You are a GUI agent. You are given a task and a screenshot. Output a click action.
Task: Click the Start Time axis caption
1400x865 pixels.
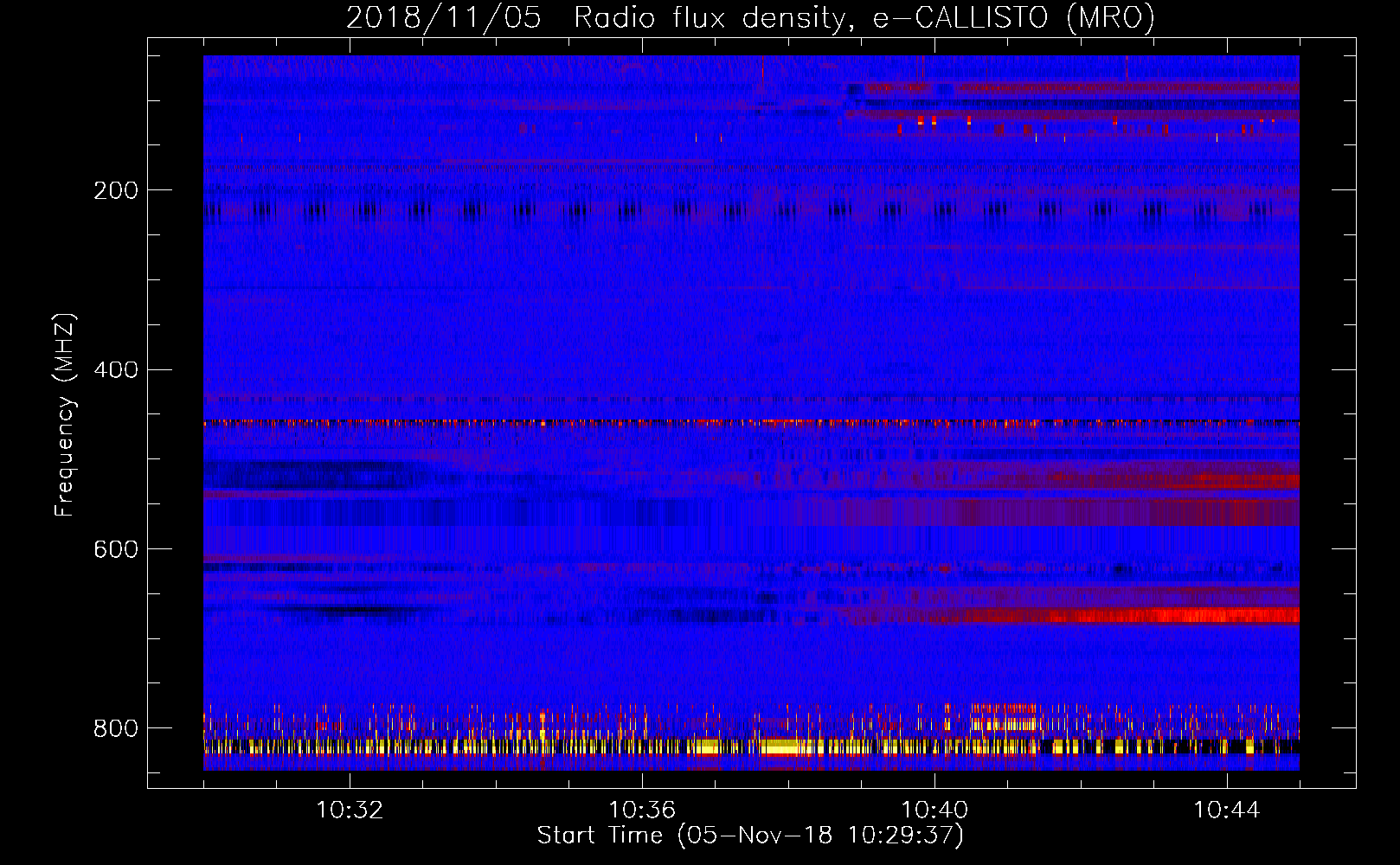pyautogui.click(x=750, y=836)
